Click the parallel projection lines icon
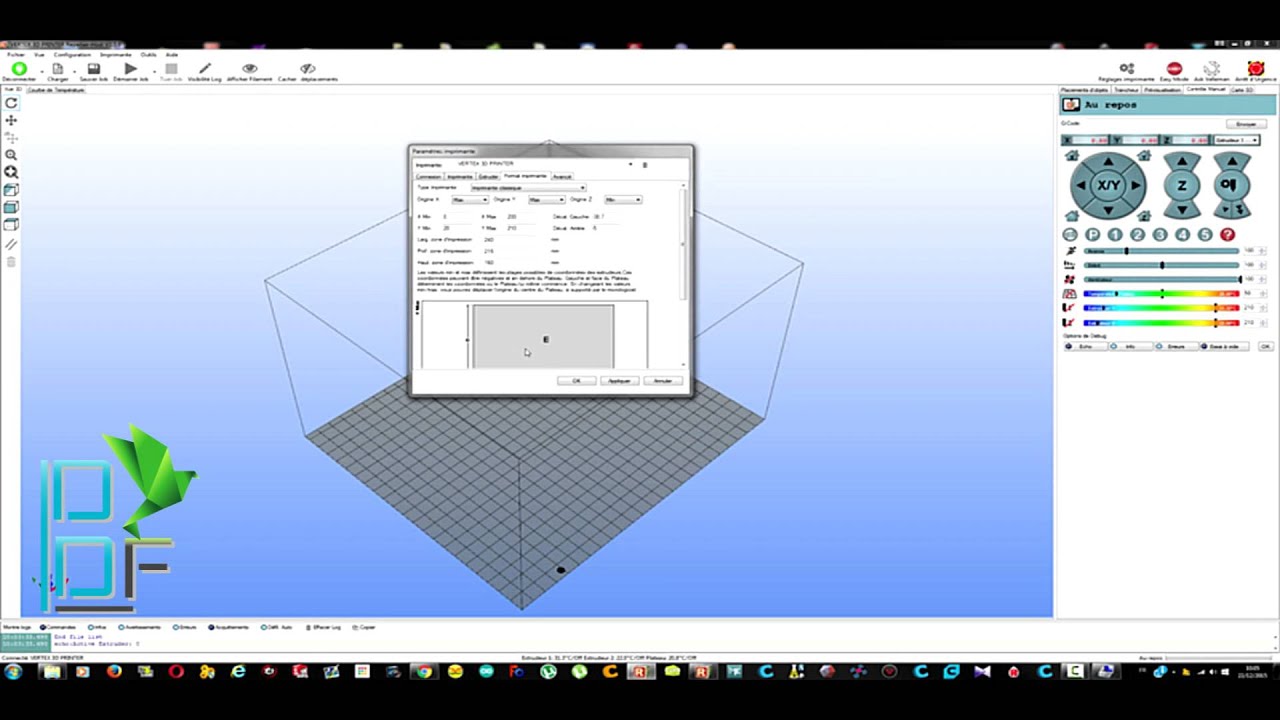Viewport: 1280px width, 720px height. click(11, 243)
